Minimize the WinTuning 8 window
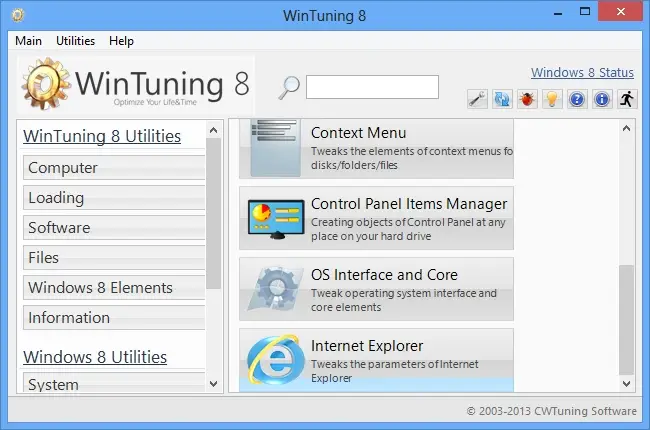 point(558,12)
